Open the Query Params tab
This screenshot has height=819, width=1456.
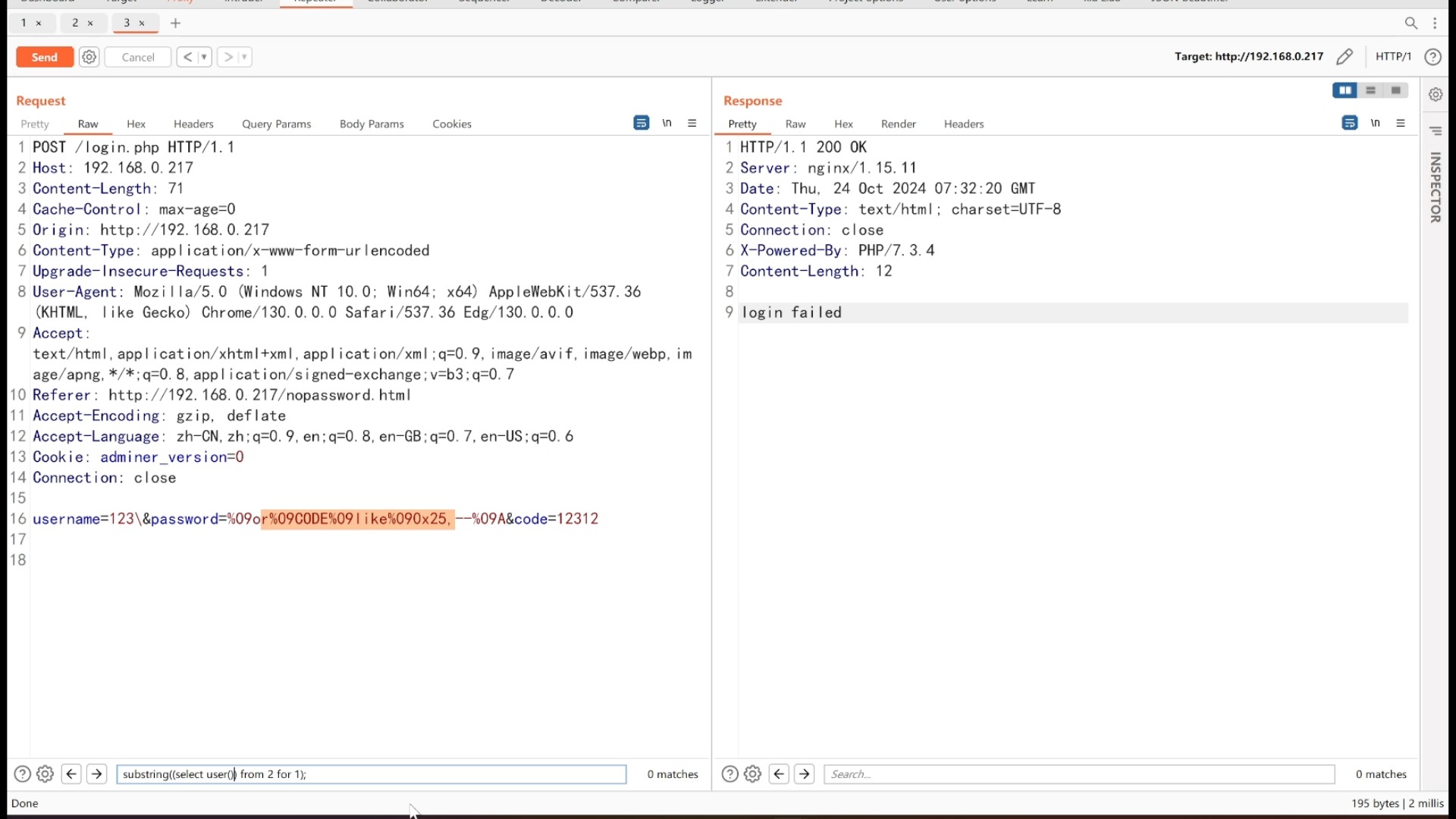pyautogui.click(x=276, y=124)
